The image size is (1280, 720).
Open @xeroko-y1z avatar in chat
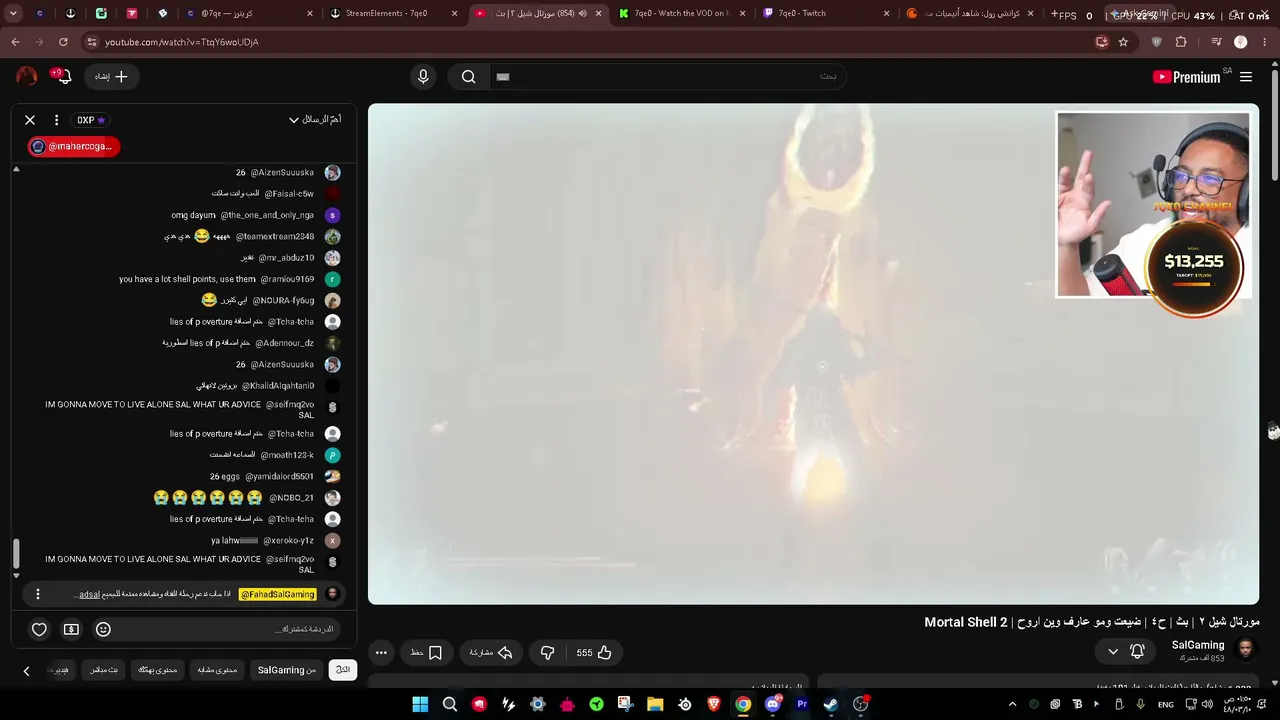(333, 540)
